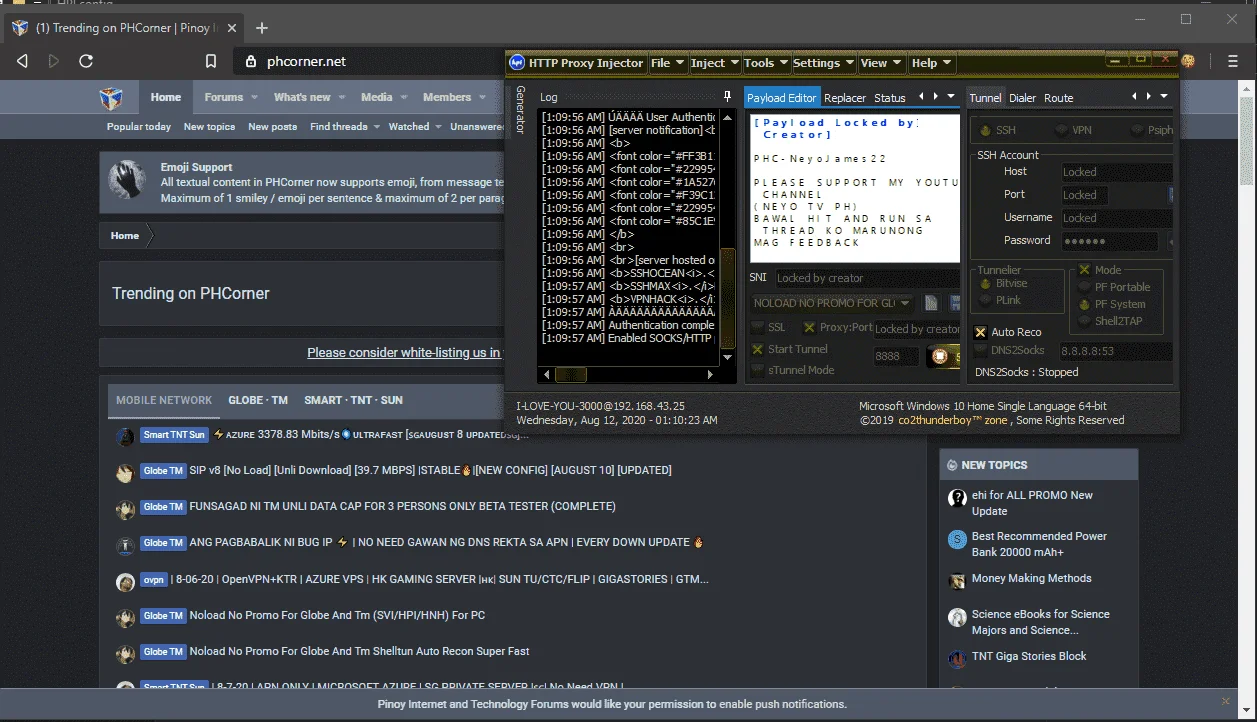Click the right arrow beside the Route tab
1257x722 pixels.
coord(1148,97)
